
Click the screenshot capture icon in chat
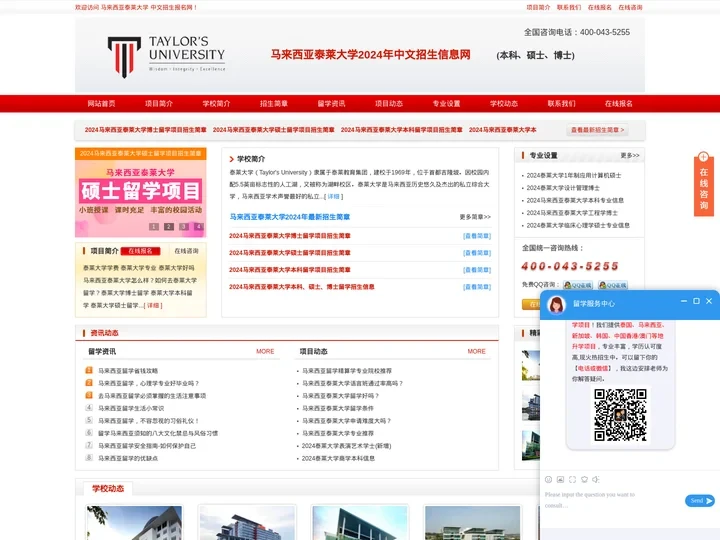[572, 479]
